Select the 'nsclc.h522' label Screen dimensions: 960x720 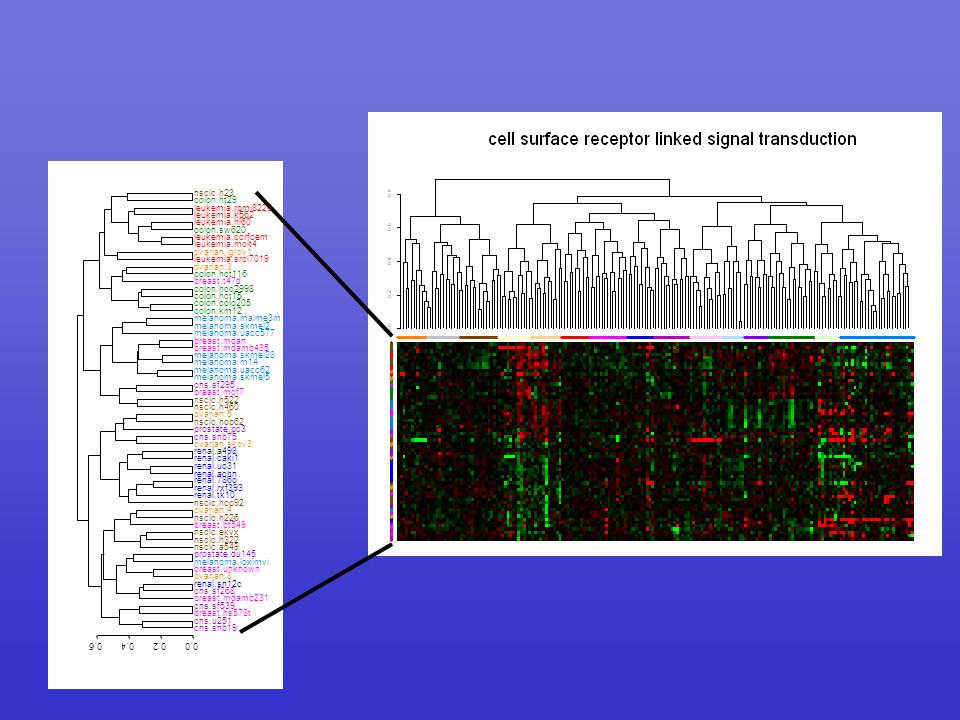[216, 400]
